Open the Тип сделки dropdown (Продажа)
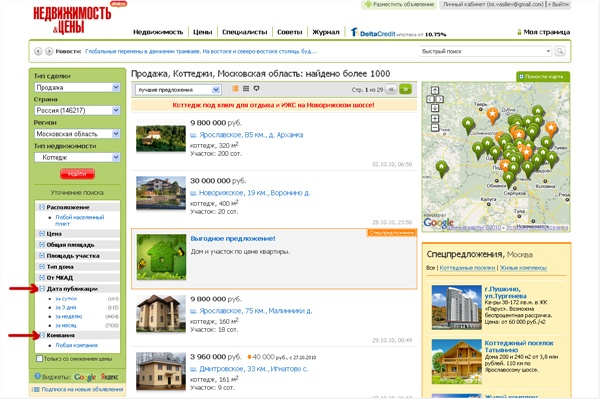 click(77, 88)
